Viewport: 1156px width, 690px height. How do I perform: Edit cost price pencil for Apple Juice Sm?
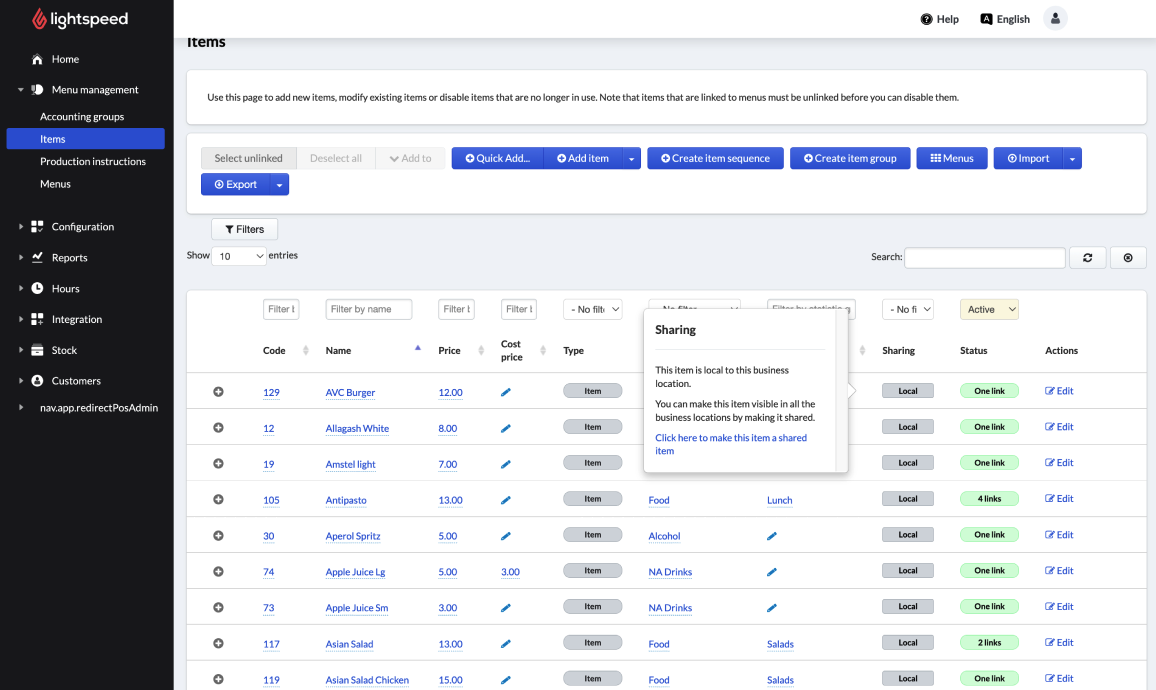click(x=506, y=608)
